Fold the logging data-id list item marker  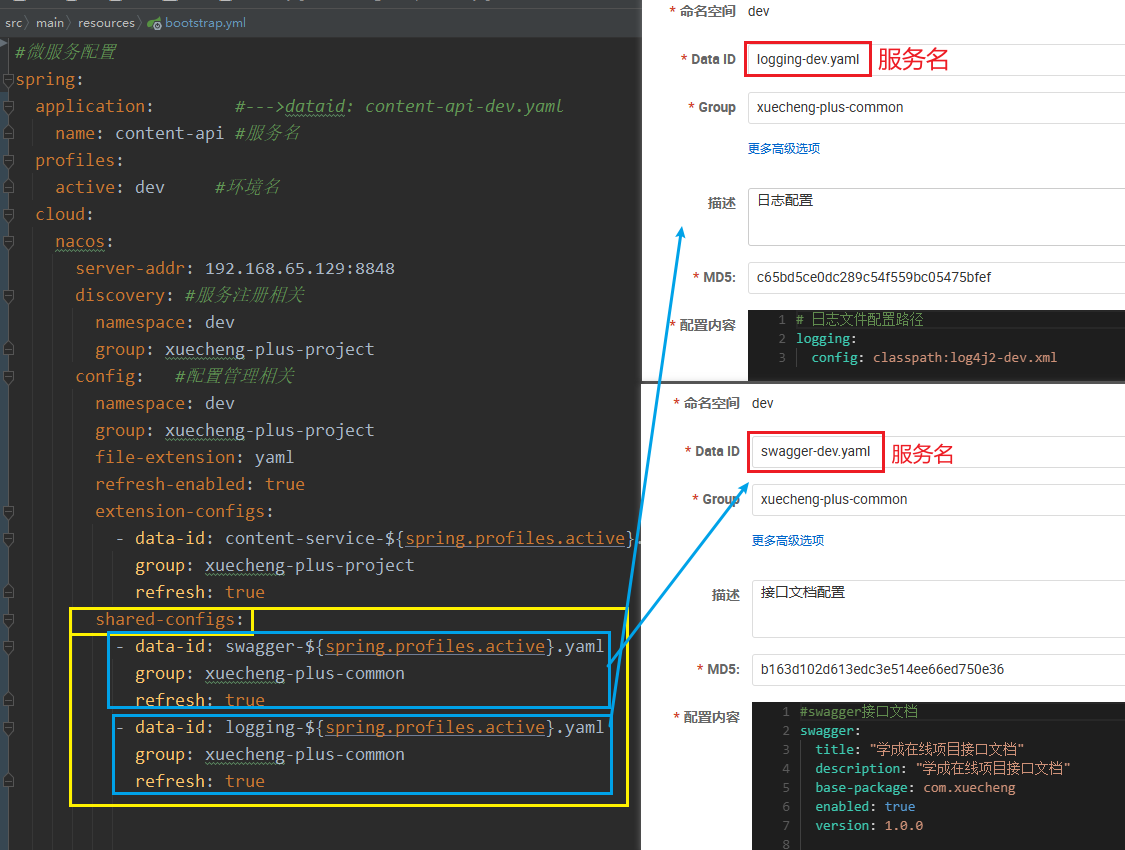(9, 728)
